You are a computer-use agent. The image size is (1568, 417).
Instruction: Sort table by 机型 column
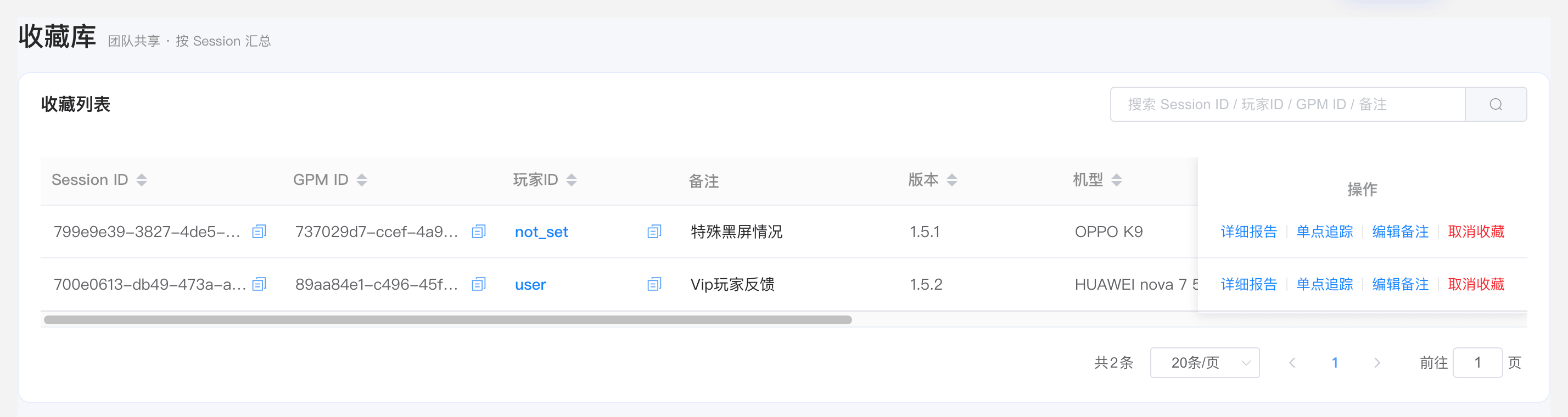point(1116,179)
